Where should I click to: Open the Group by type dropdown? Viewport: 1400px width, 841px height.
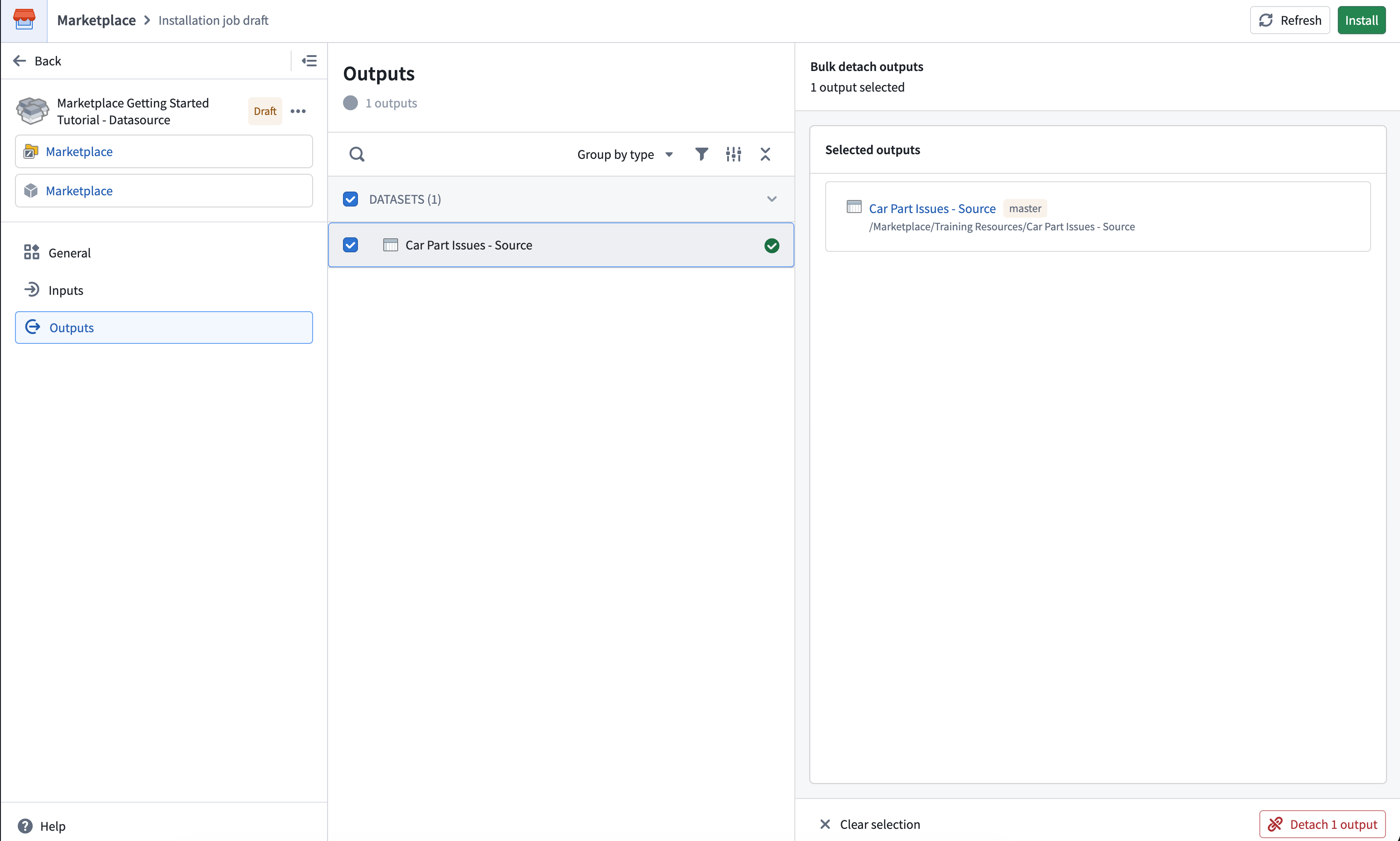click(x=625, y=154)
